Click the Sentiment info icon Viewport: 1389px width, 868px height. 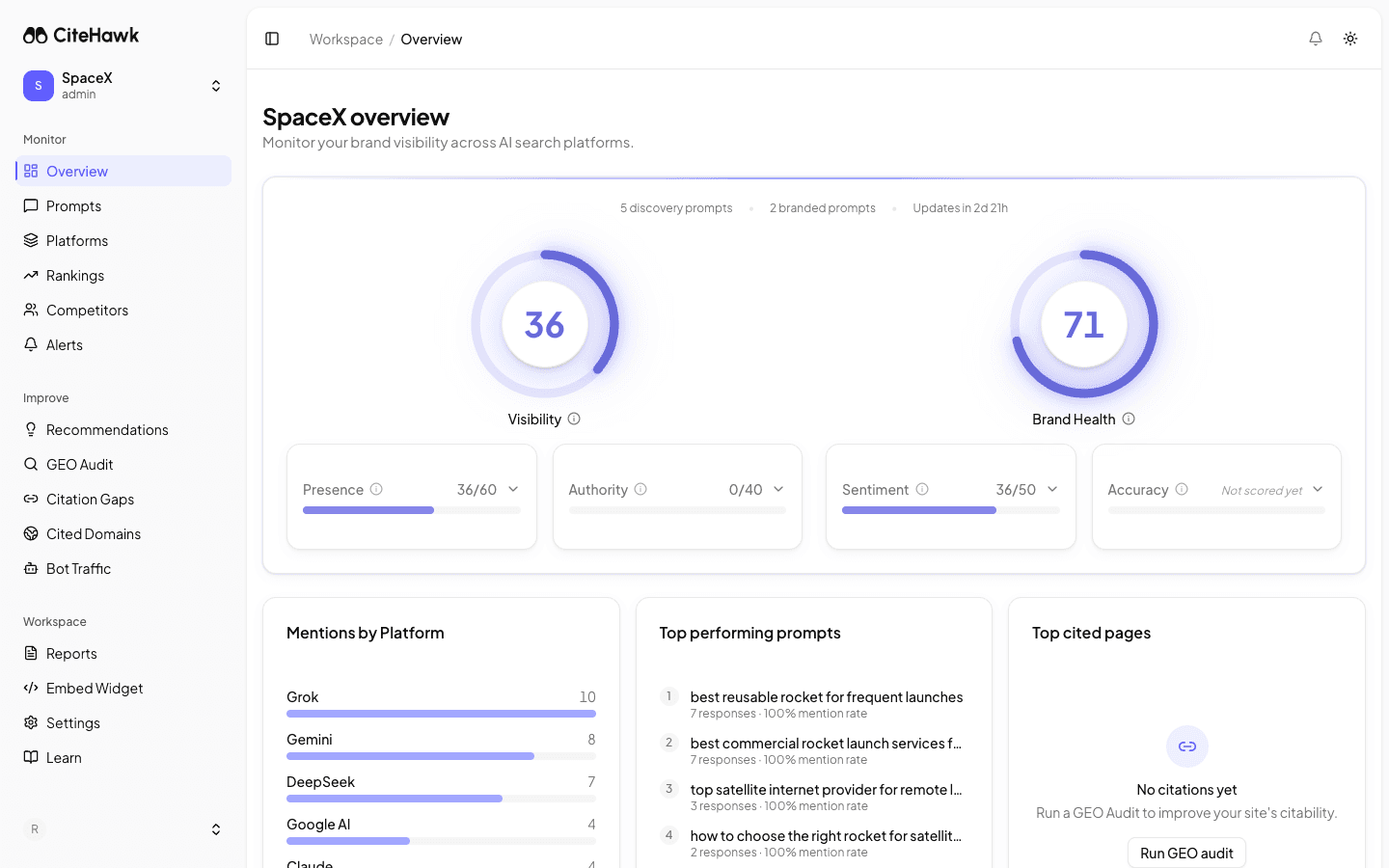coord(922,489)
